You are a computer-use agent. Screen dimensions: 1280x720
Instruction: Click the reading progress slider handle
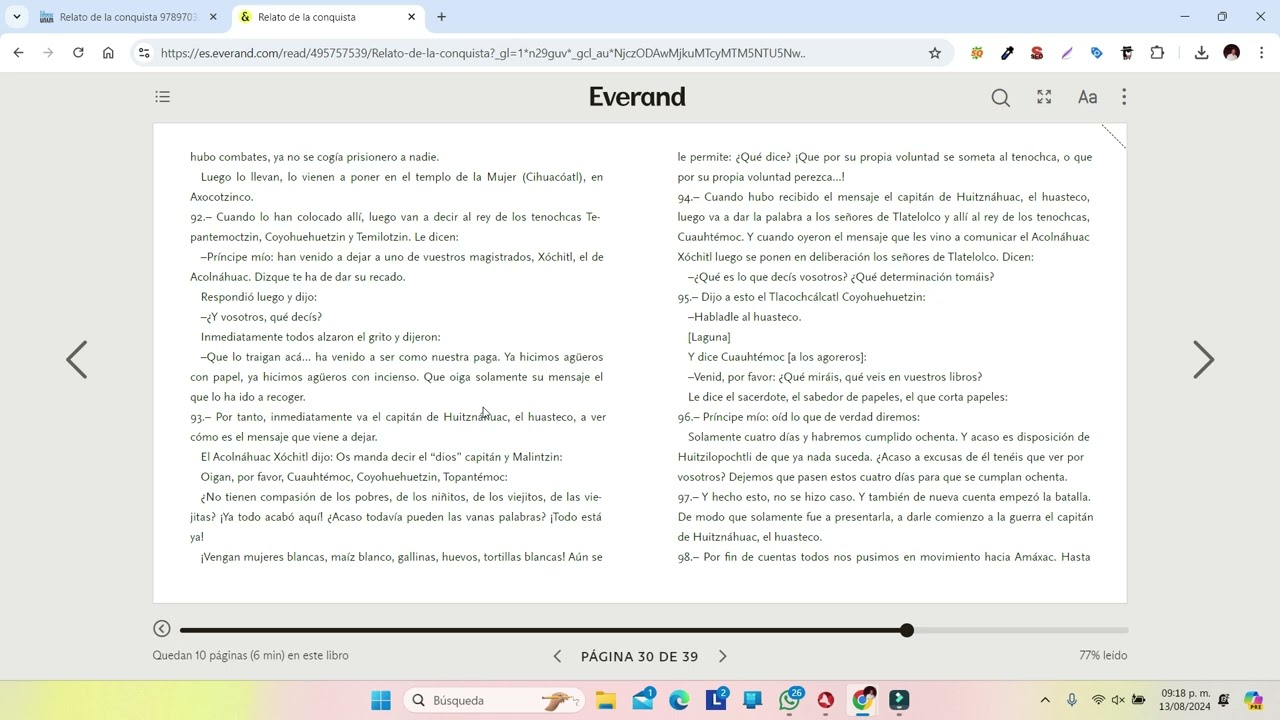point(906,630)
